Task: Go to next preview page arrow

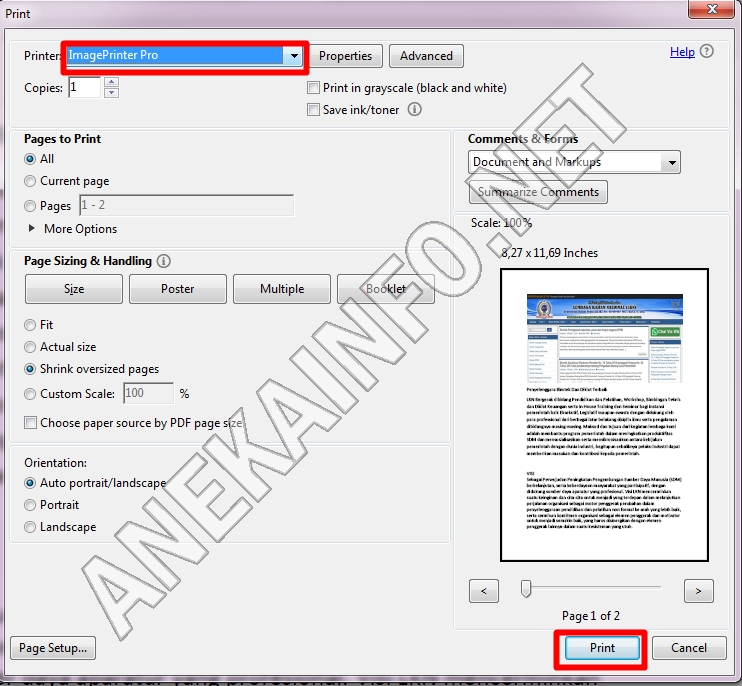Action: 698,591
